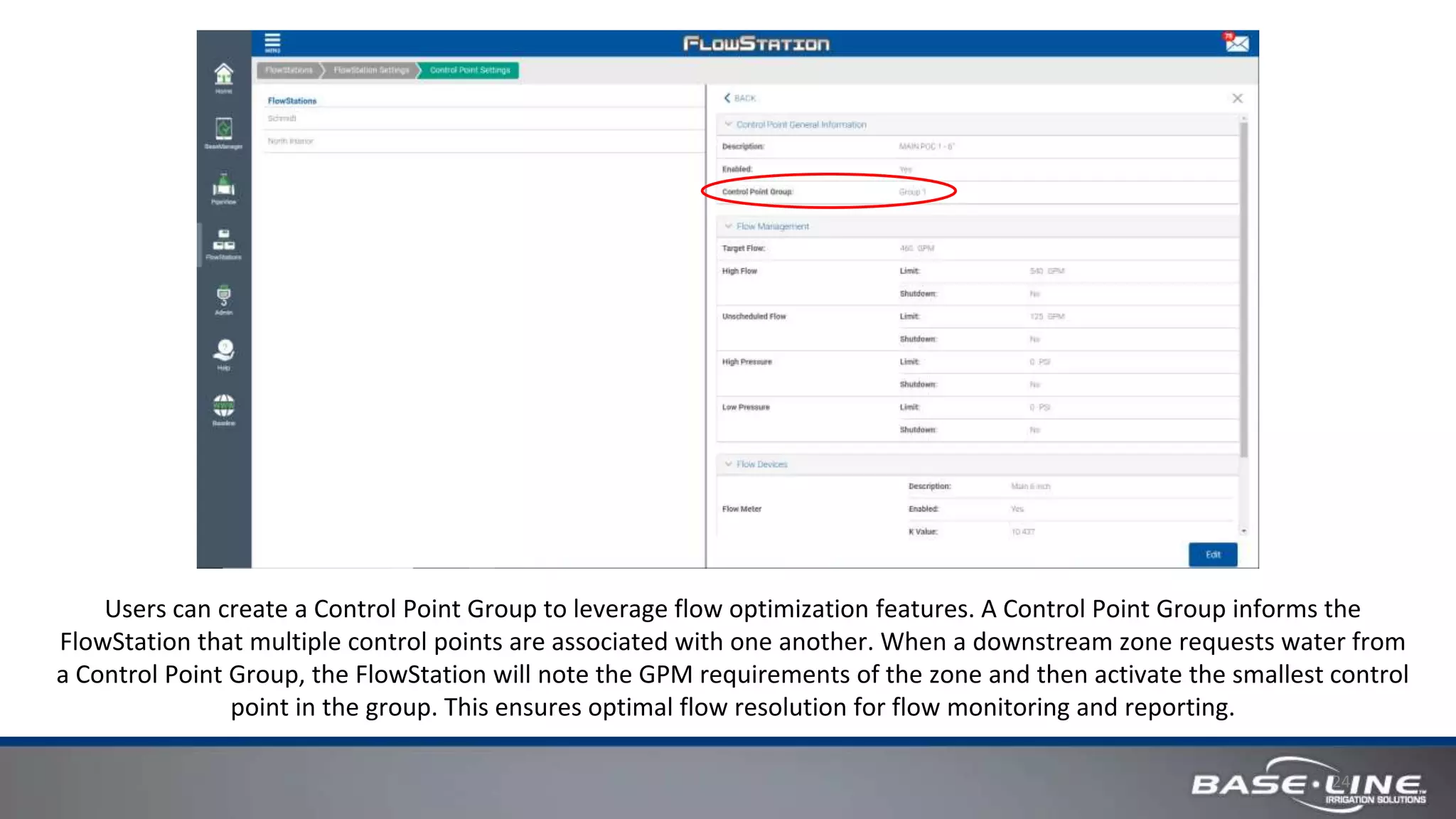Click the High Flow shutdown value No
The height and width of the screenshot is (819, 1456).
pos(1034,294)
